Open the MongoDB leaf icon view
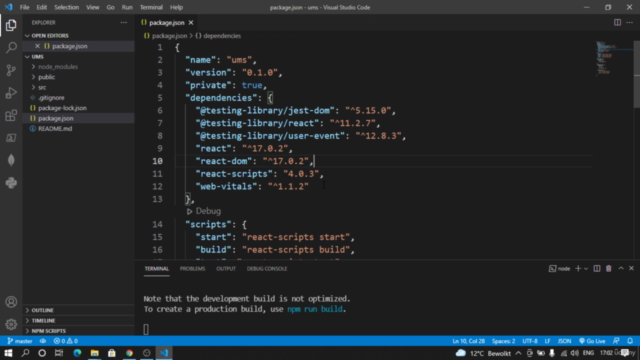The height and width of the screenshot is (360, 640). [x=11, y=160]
